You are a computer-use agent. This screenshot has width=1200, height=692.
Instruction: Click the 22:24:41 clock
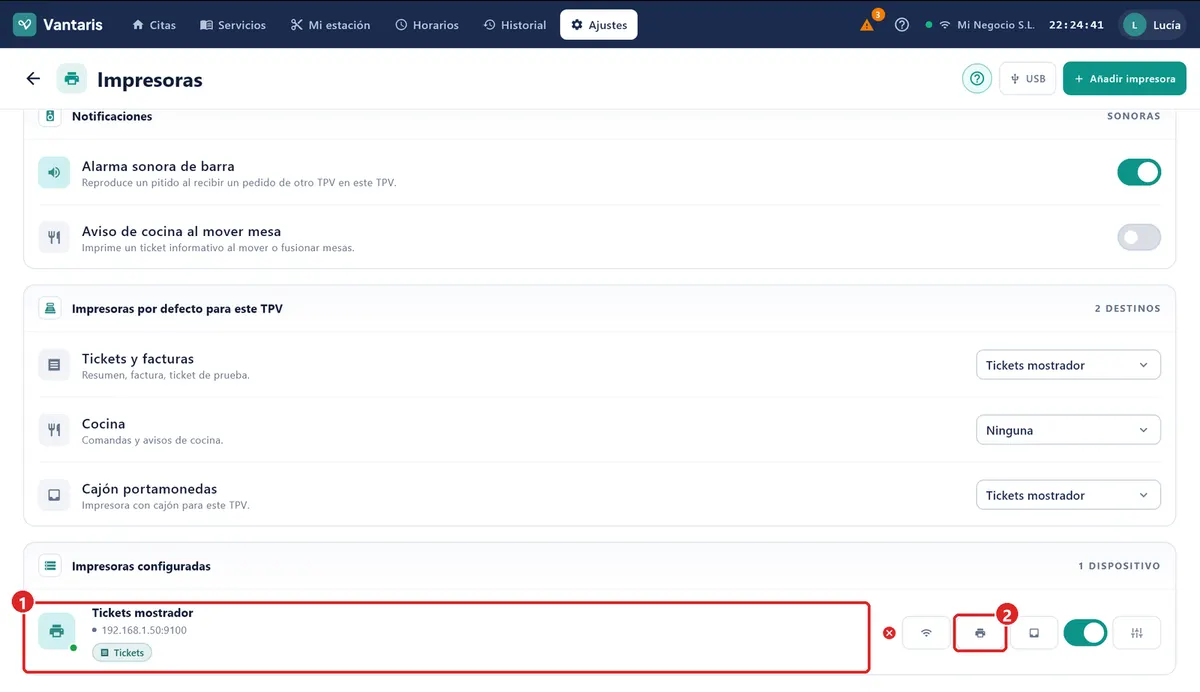1077,25
